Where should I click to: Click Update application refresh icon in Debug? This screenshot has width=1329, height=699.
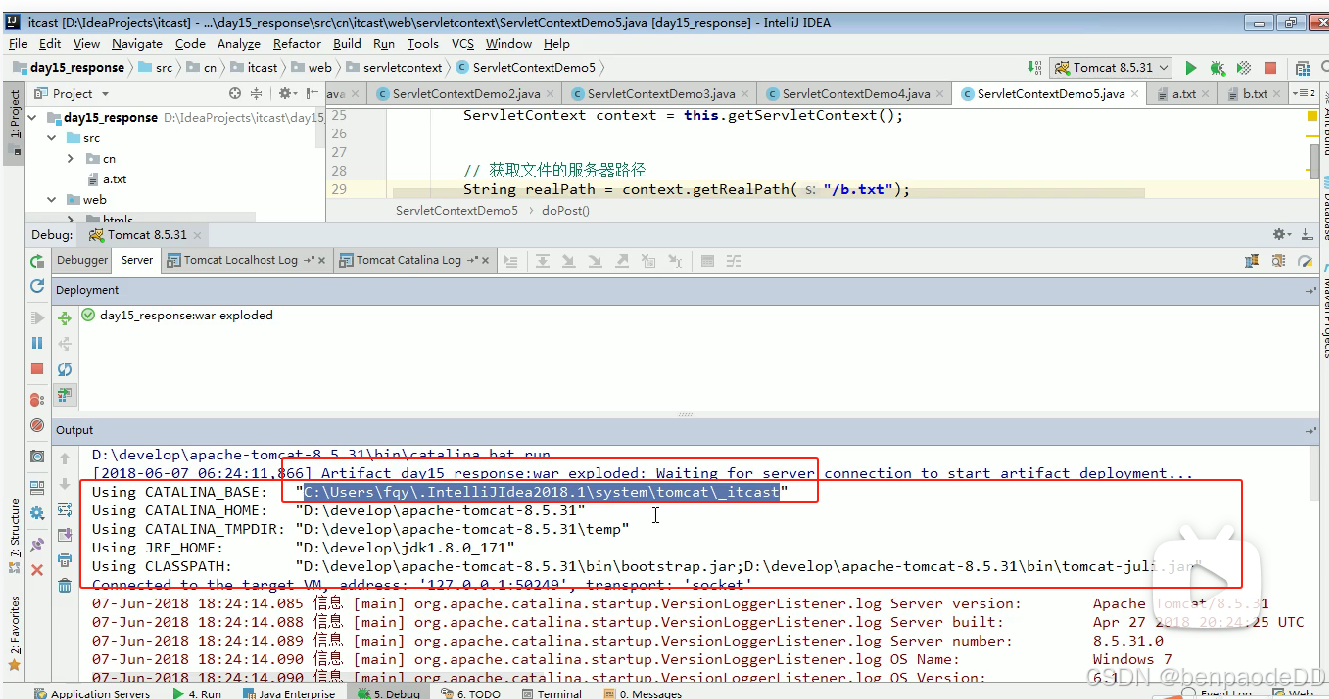click(37, 286)
